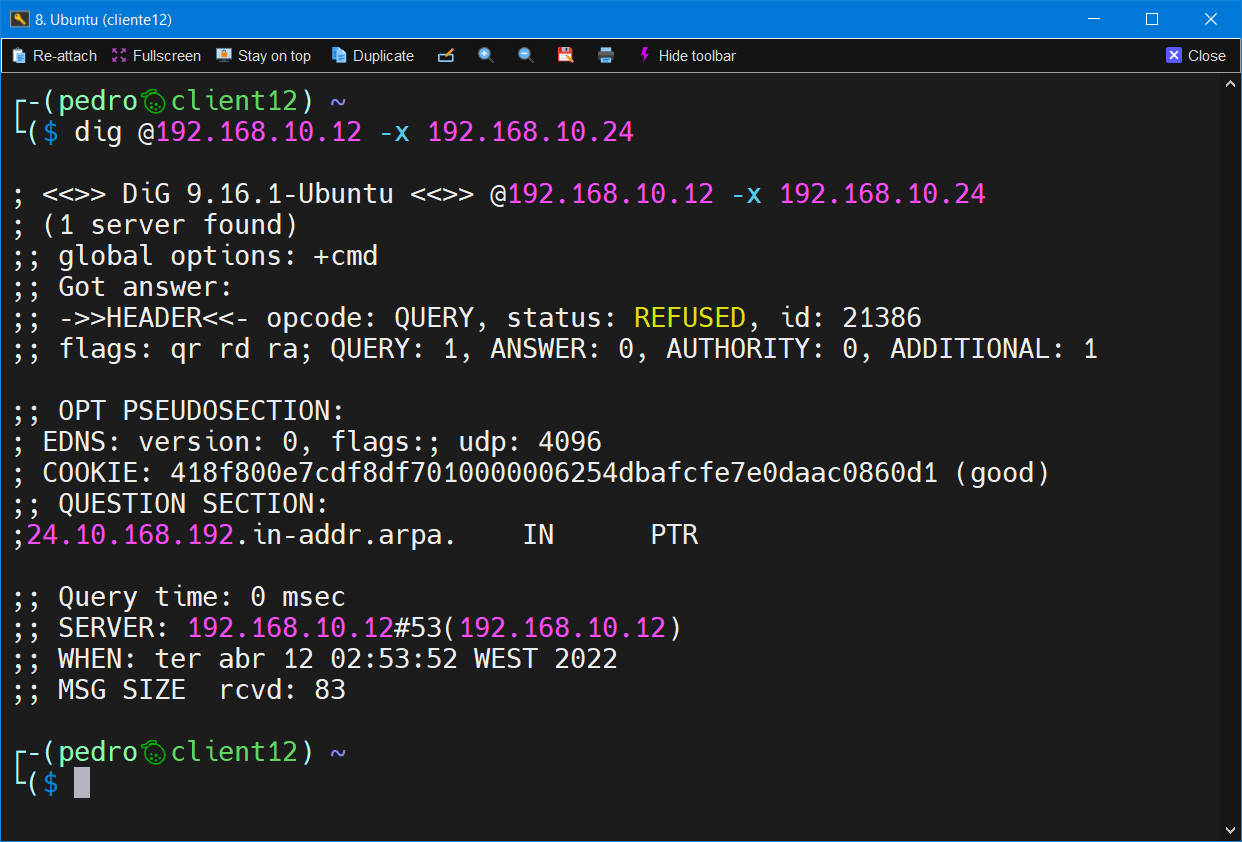This screenshot has height=842, width=1242.
Task: Click the terminal cursor at the prompt
Action: pyautogui.click(x=82, y=783)
